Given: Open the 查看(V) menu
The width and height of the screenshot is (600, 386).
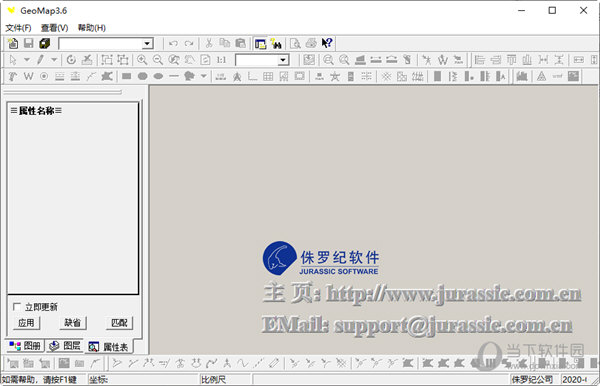Looking at the screenshot, I should tap(55, 28).
